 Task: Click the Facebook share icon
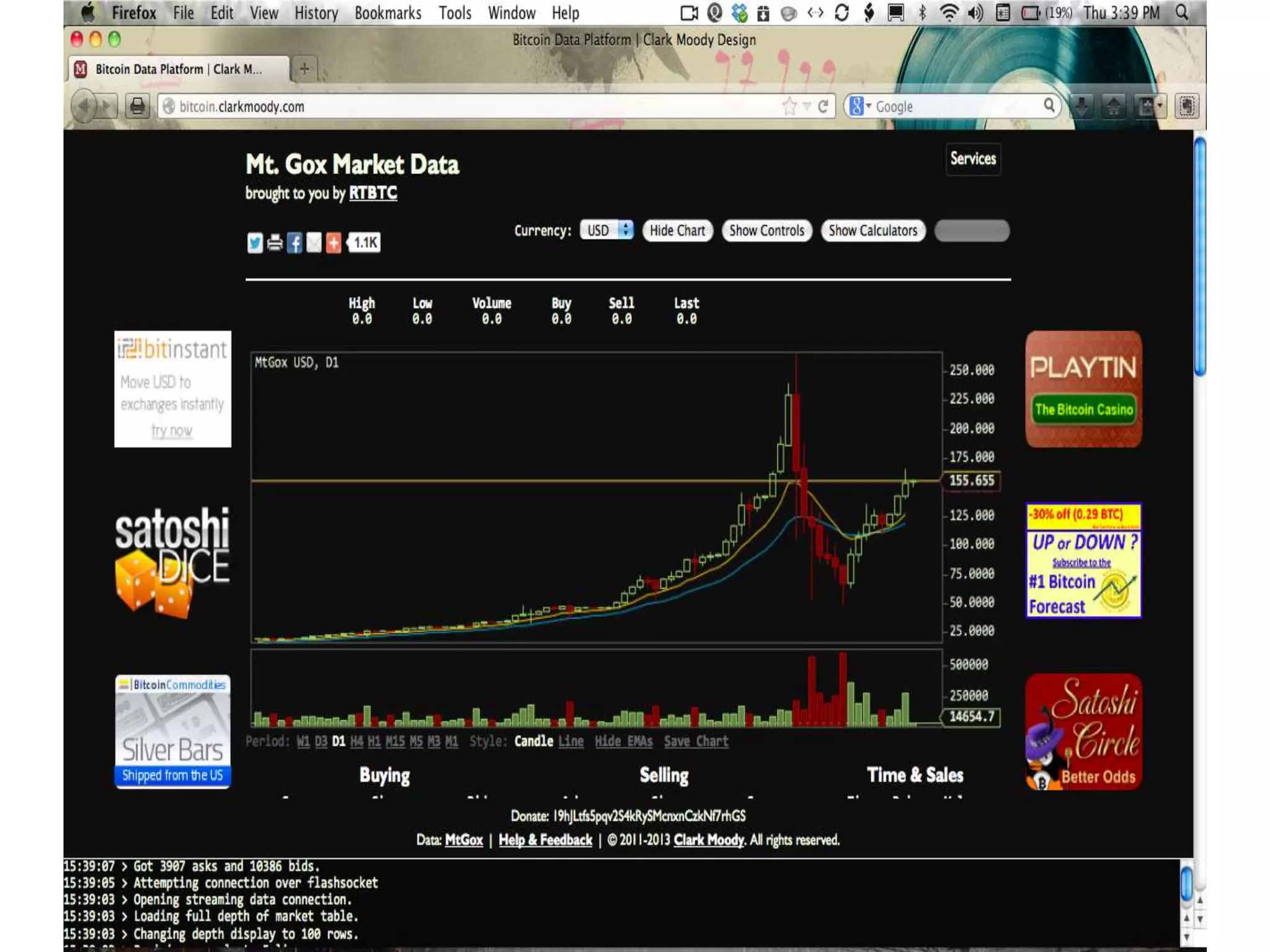point(295,243)
